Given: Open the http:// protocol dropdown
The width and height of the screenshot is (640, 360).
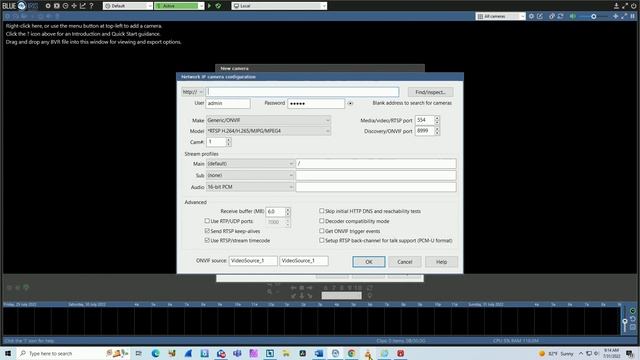Looking at the screenshot, I should click(193, 92).
